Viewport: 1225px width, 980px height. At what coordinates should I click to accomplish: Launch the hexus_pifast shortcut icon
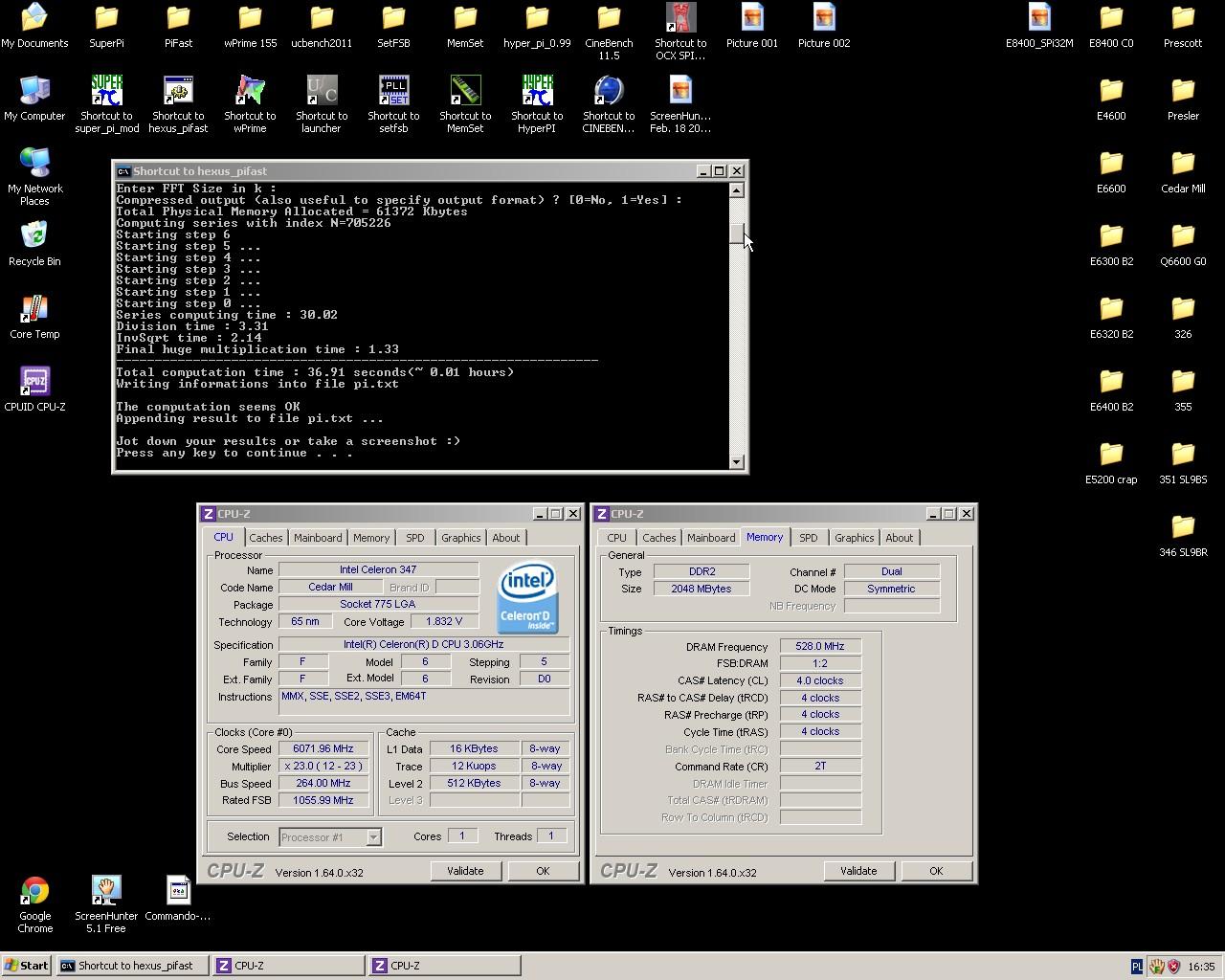(178, 104)
